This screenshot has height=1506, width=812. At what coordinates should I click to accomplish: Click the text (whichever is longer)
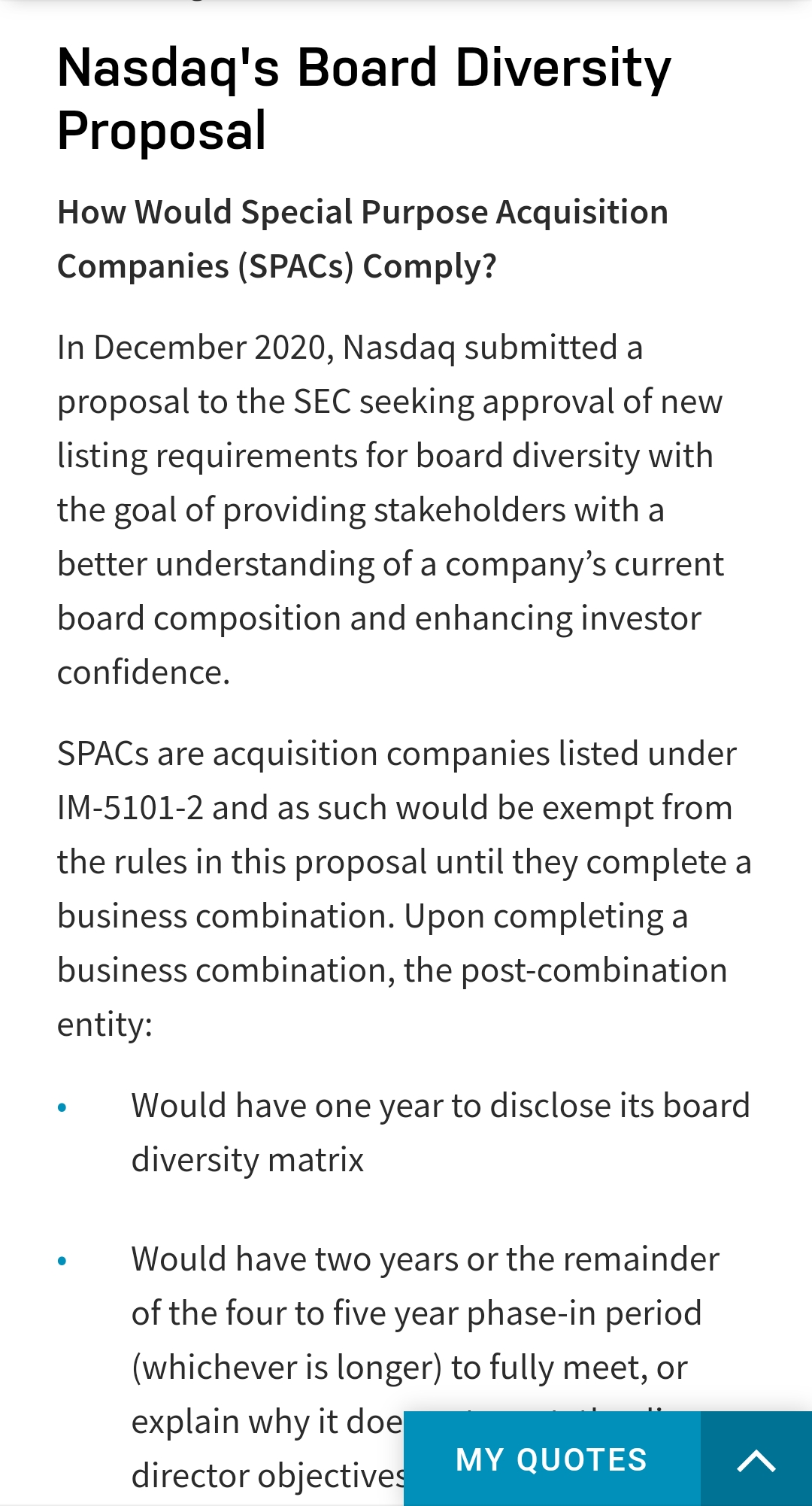click(286, 1368)
